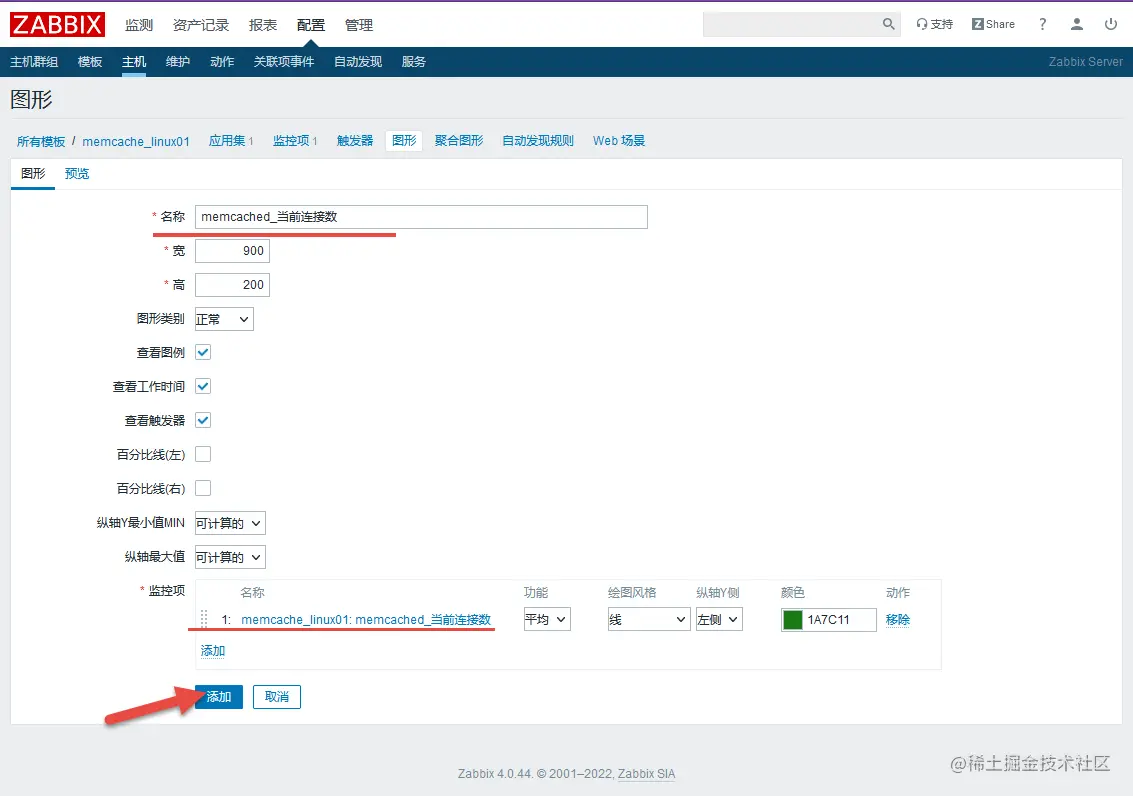This screenshot has height=796, width=1133.
Task: Click the 宽 width field
Action: tap(233, 251)
